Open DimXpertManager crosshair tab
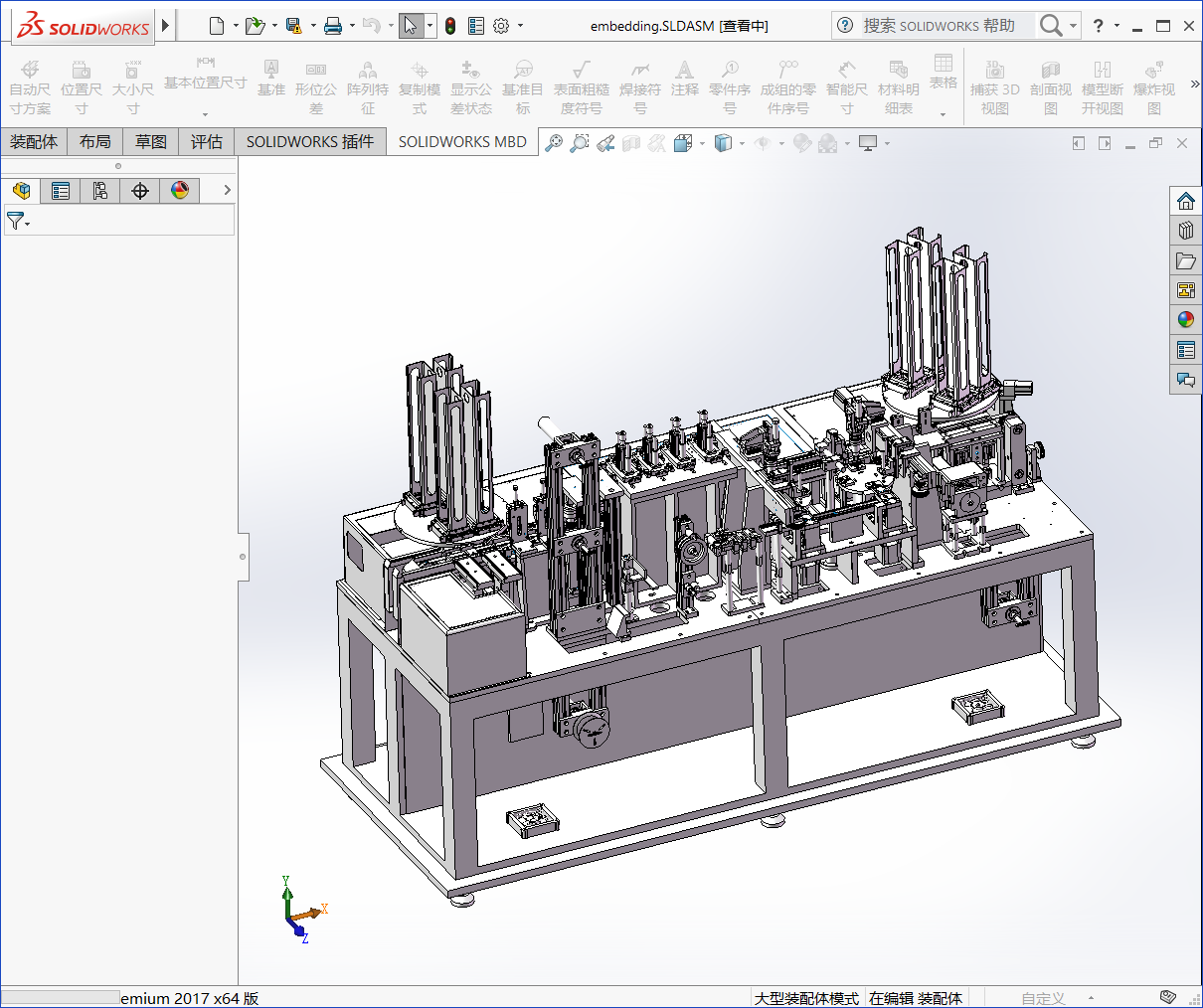 coord(140,191)
